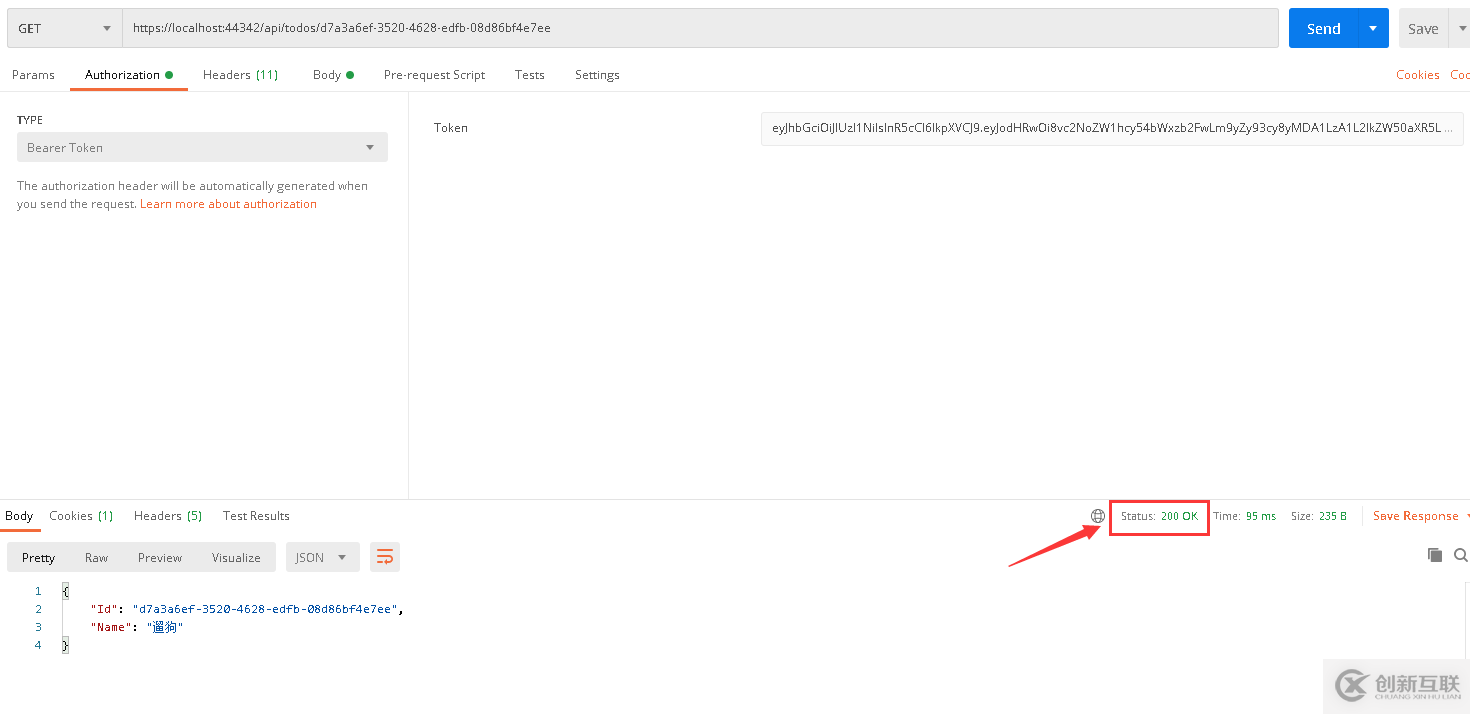Click the TYPE label in Authorization panel
The width and height of the screenshot is (1470, 714).
pos(30,120)
